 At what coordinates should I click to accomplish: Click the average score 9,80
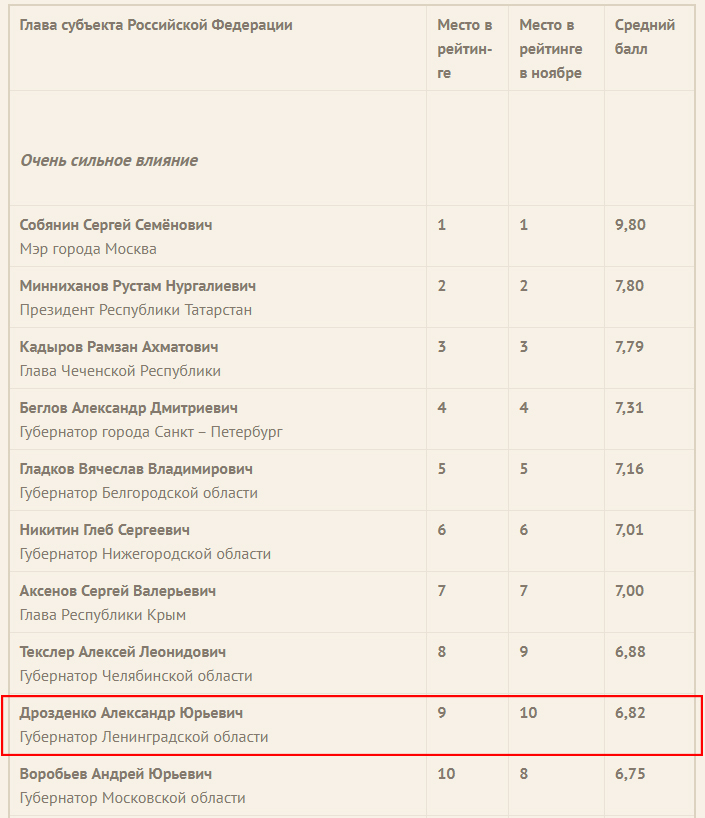[630, 225]
